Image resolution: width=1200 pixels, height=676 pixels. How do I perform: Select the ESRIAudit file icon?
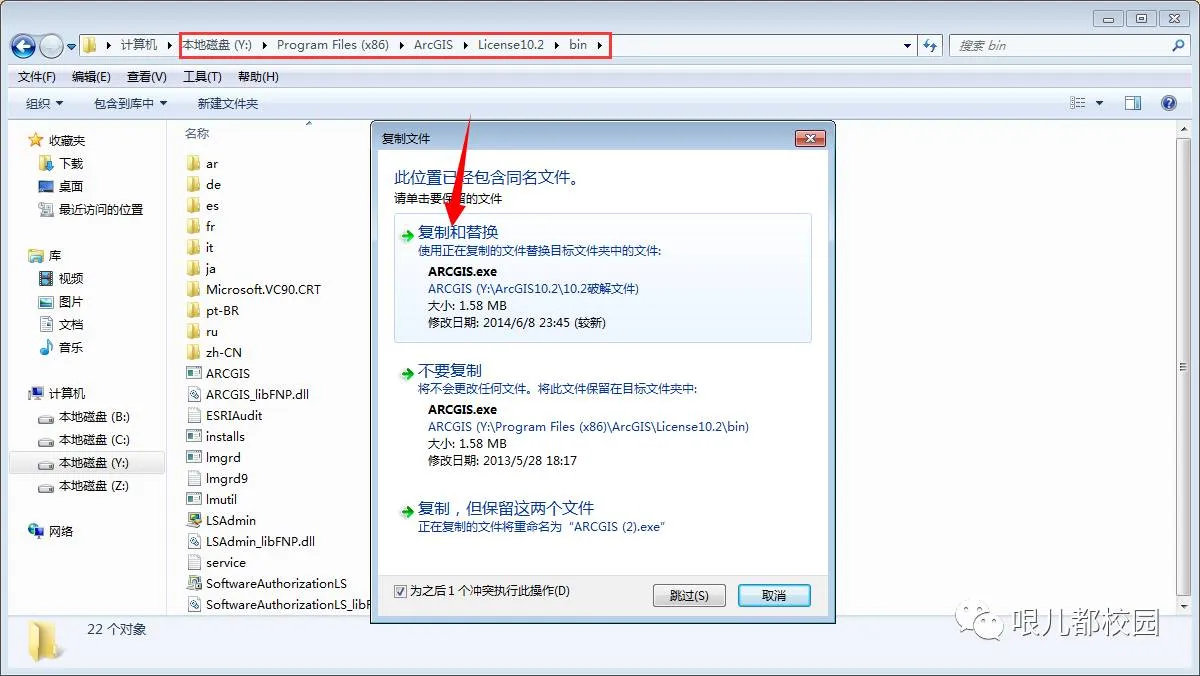pos(194,415)
